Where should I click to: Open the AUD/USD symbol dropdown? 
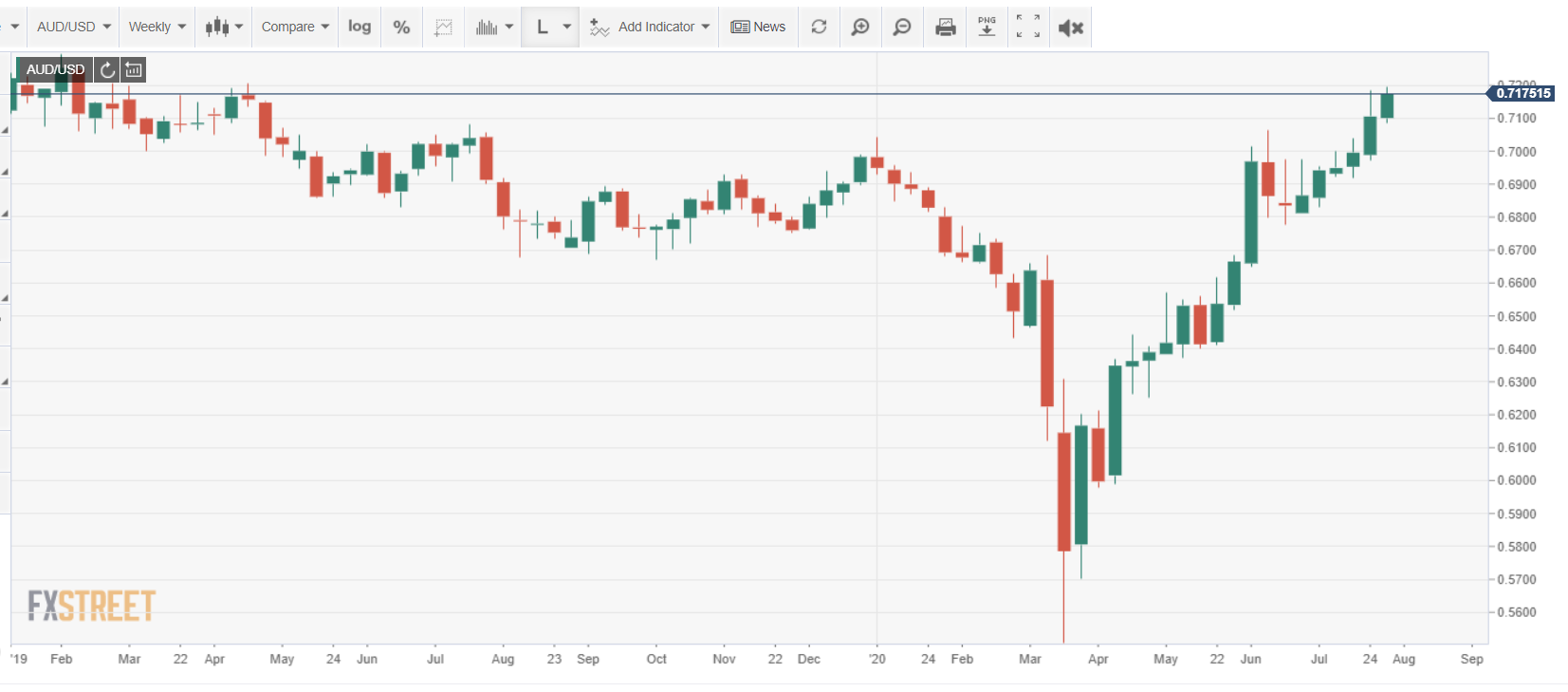click(x=73, y=27)
